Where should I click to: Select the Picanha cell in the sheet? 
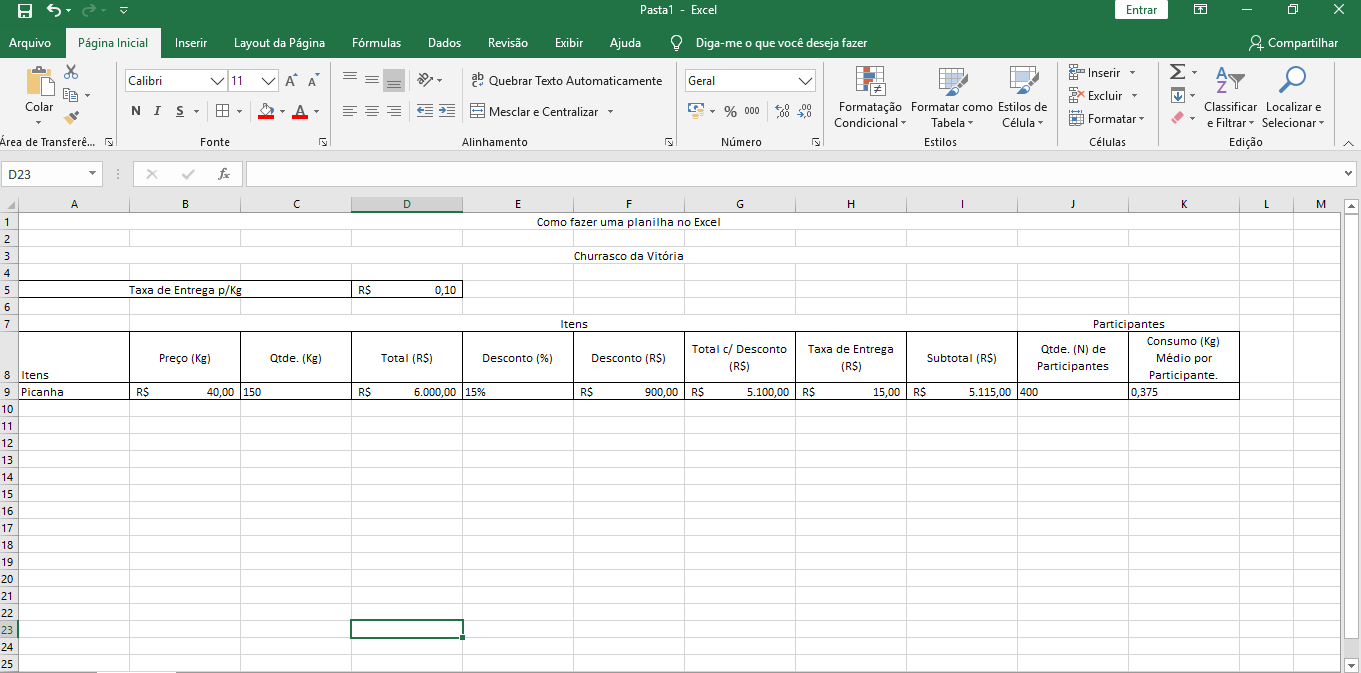pyautogui.click(x=74, y=392)
